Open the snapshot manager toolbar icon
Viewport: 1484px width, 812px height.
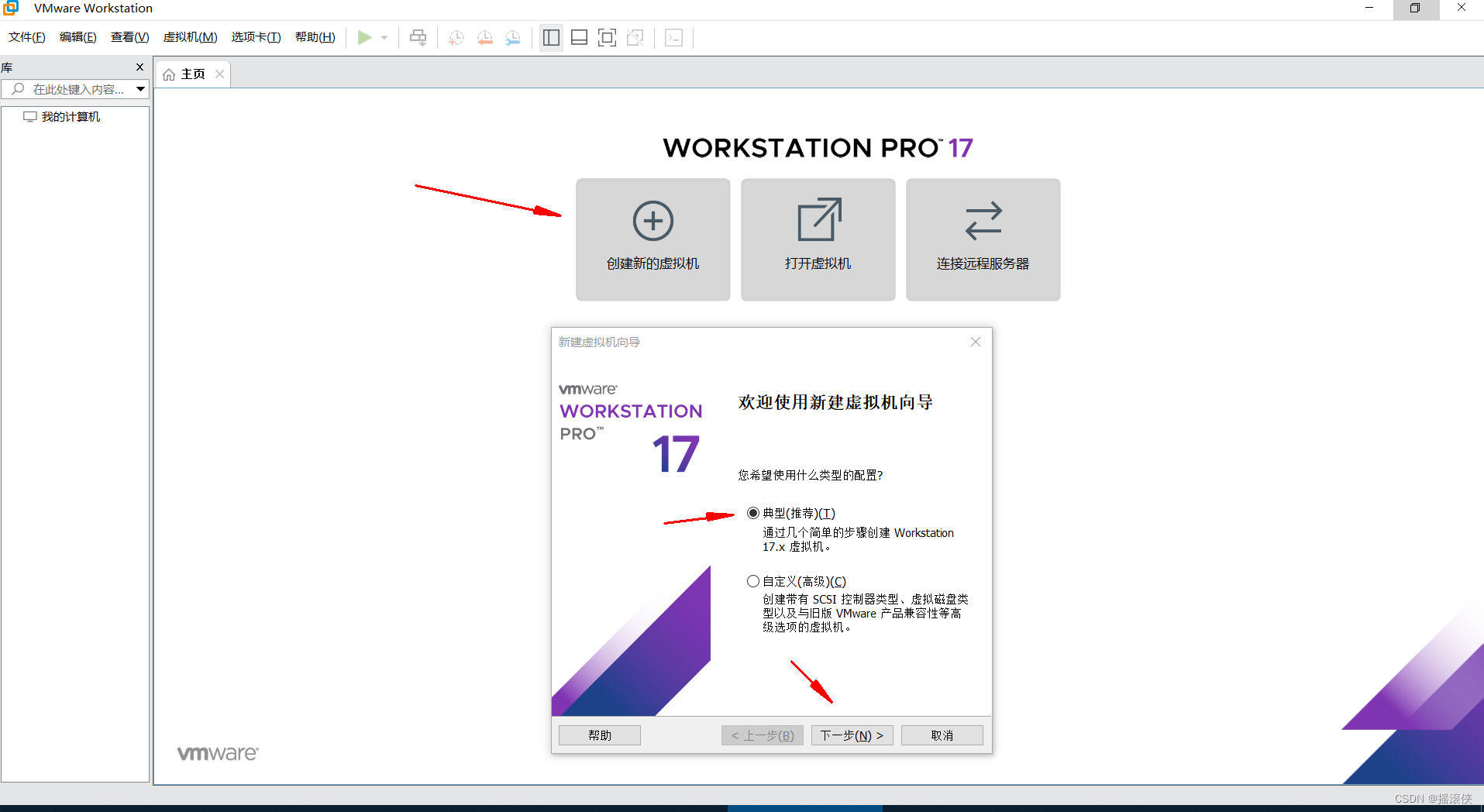tap(513, 37)
